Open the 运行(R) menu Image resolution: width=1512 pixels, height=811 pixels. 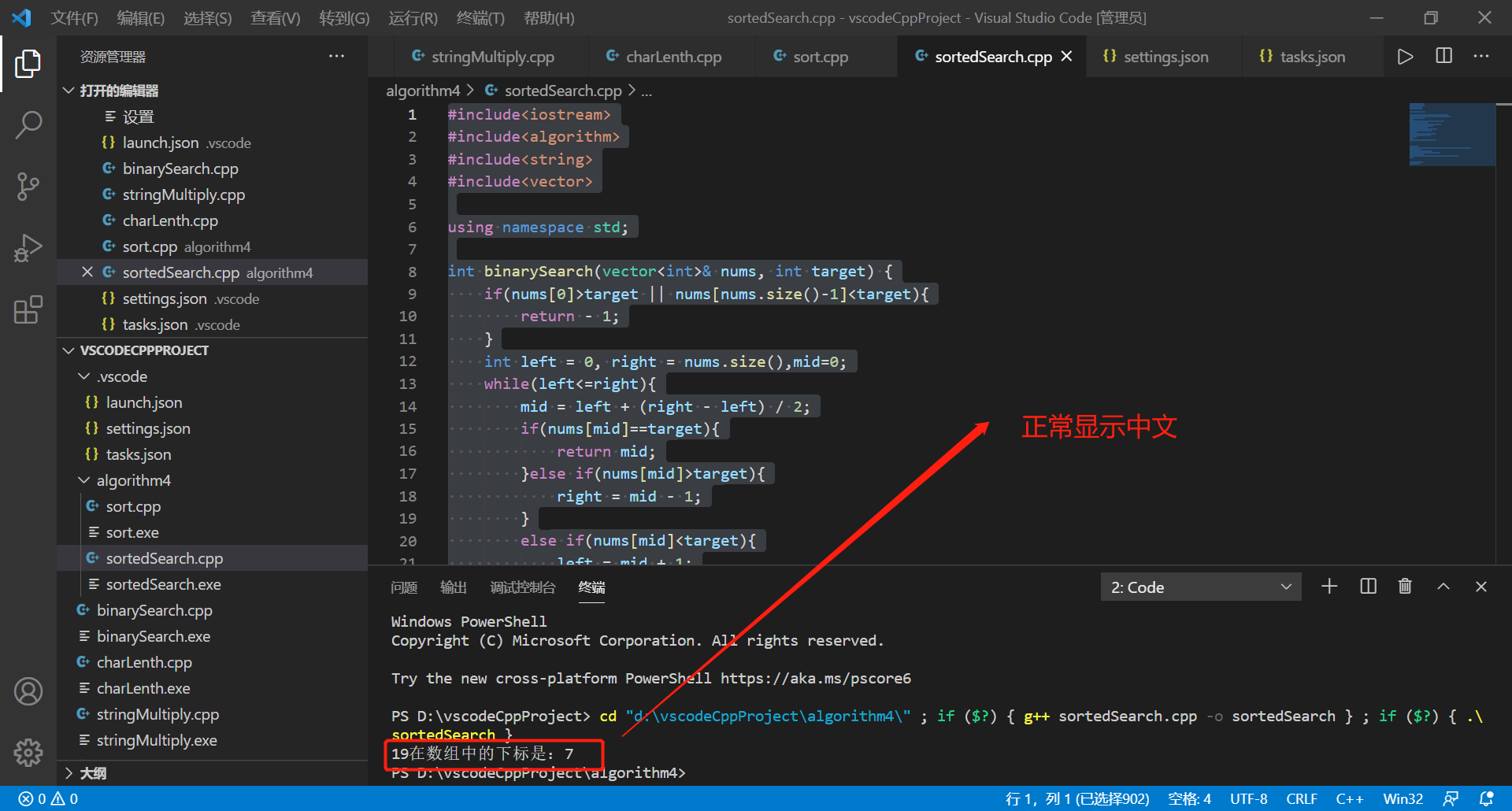[413, 18]
